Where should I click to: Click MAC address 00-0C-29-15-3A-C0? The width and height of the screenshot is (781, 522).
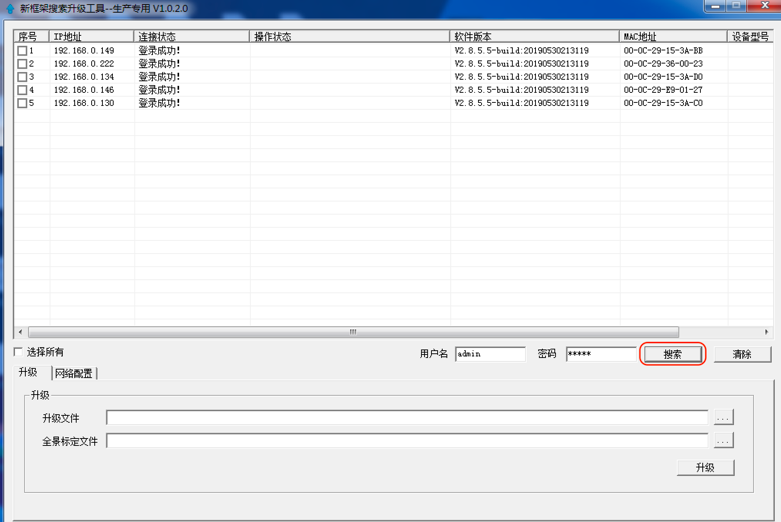coord(663,103)
